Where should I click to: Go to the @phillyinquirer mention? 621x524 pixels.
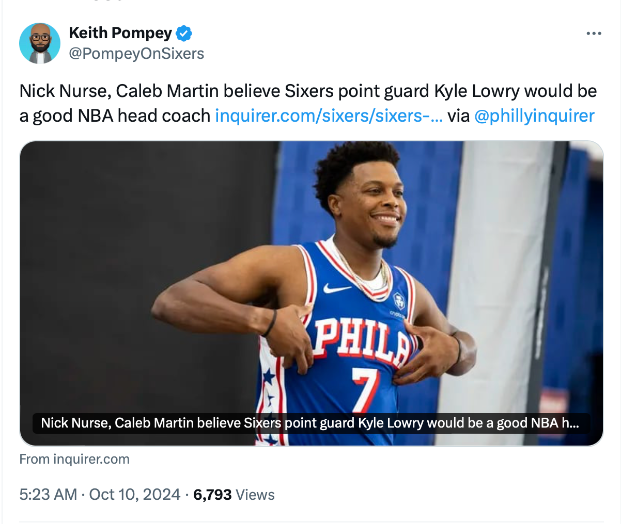(x=534, y=116)
